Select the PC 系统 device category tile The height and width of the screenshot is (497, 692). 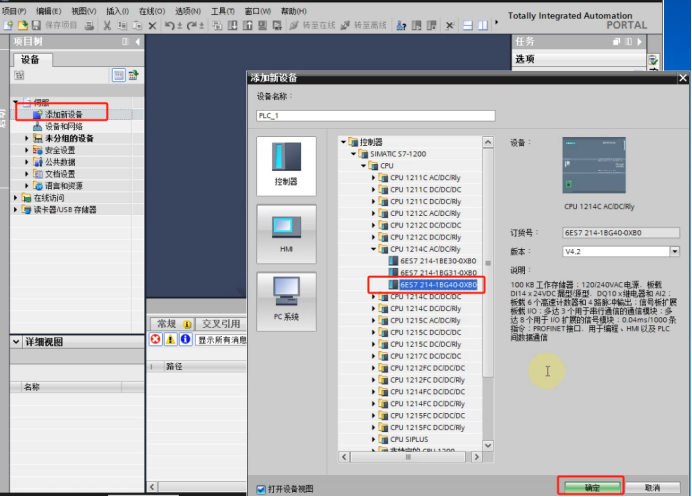tap(286, 301)
